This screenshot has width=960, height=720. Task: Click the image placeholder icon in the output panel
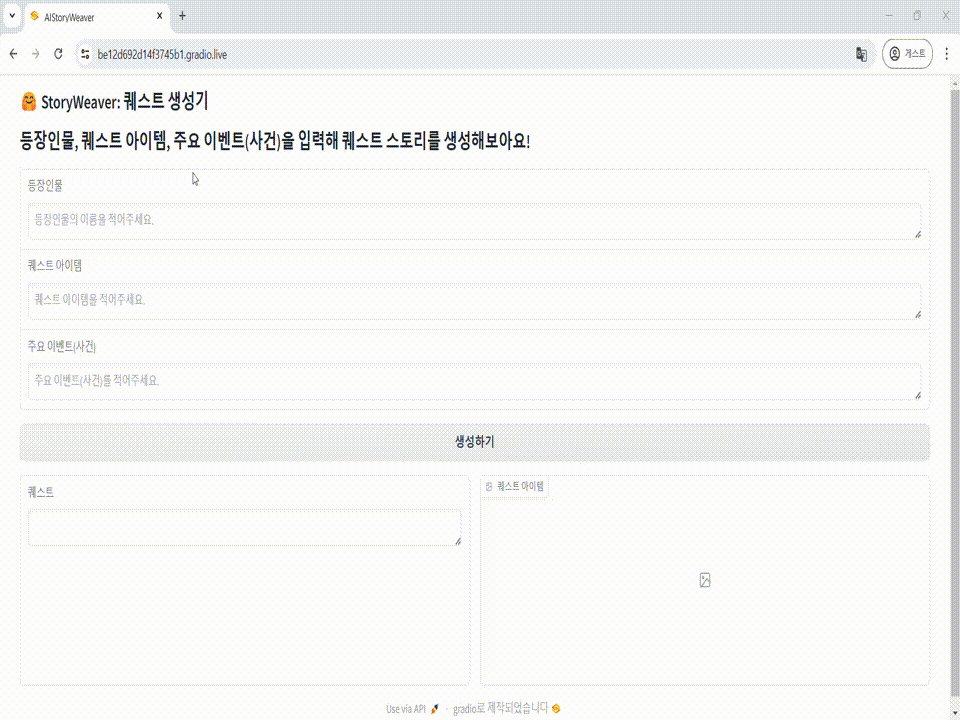[705, 580]
